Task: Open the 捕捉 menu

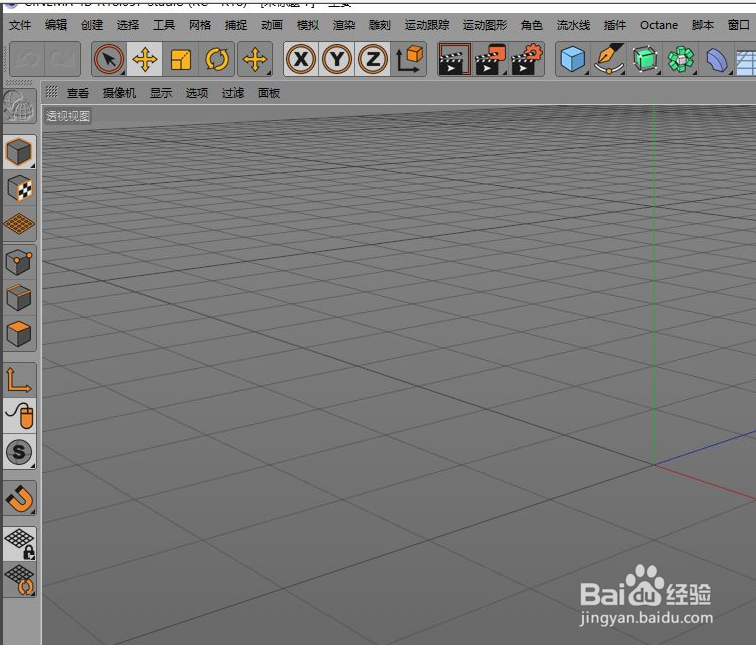Action: click(x=236, y=25)
